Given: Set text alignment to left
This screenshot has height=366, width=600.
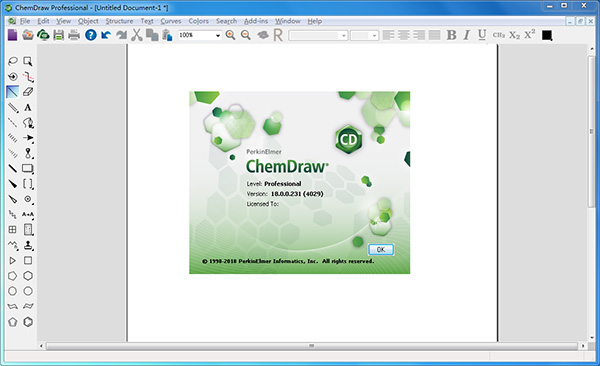Looking at the screenshot, I should point(388,35).
